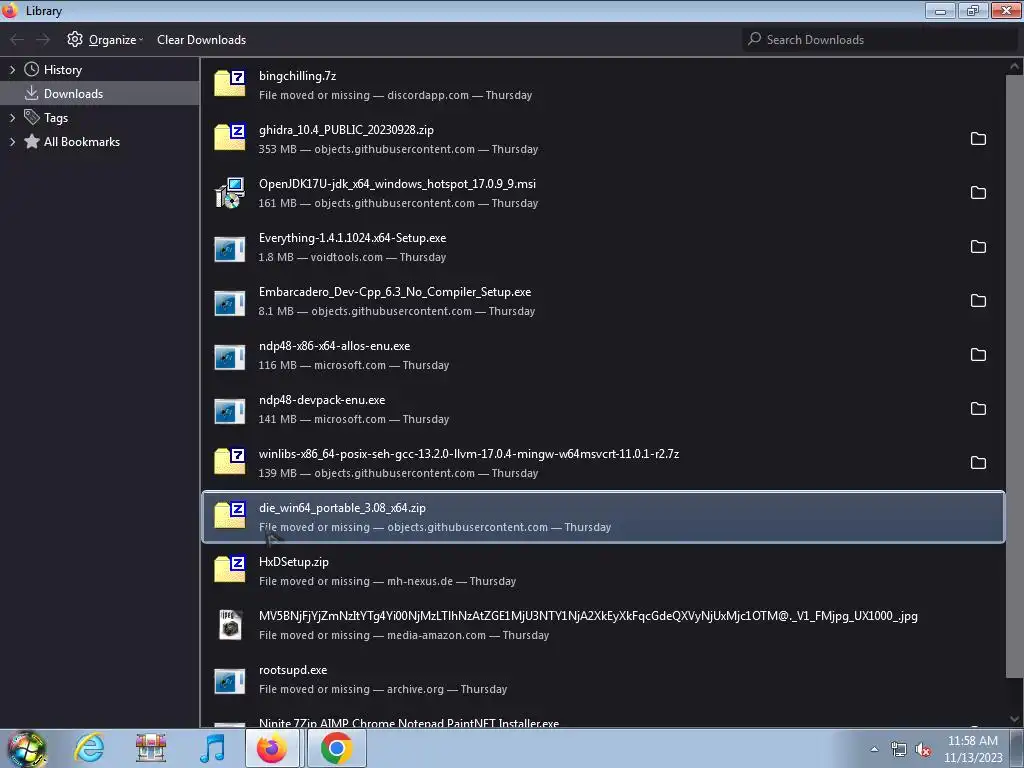Select the bingchilling.7z download entry
The width and height of the screenshot is (1024, 768).
[x=603, y=84]
